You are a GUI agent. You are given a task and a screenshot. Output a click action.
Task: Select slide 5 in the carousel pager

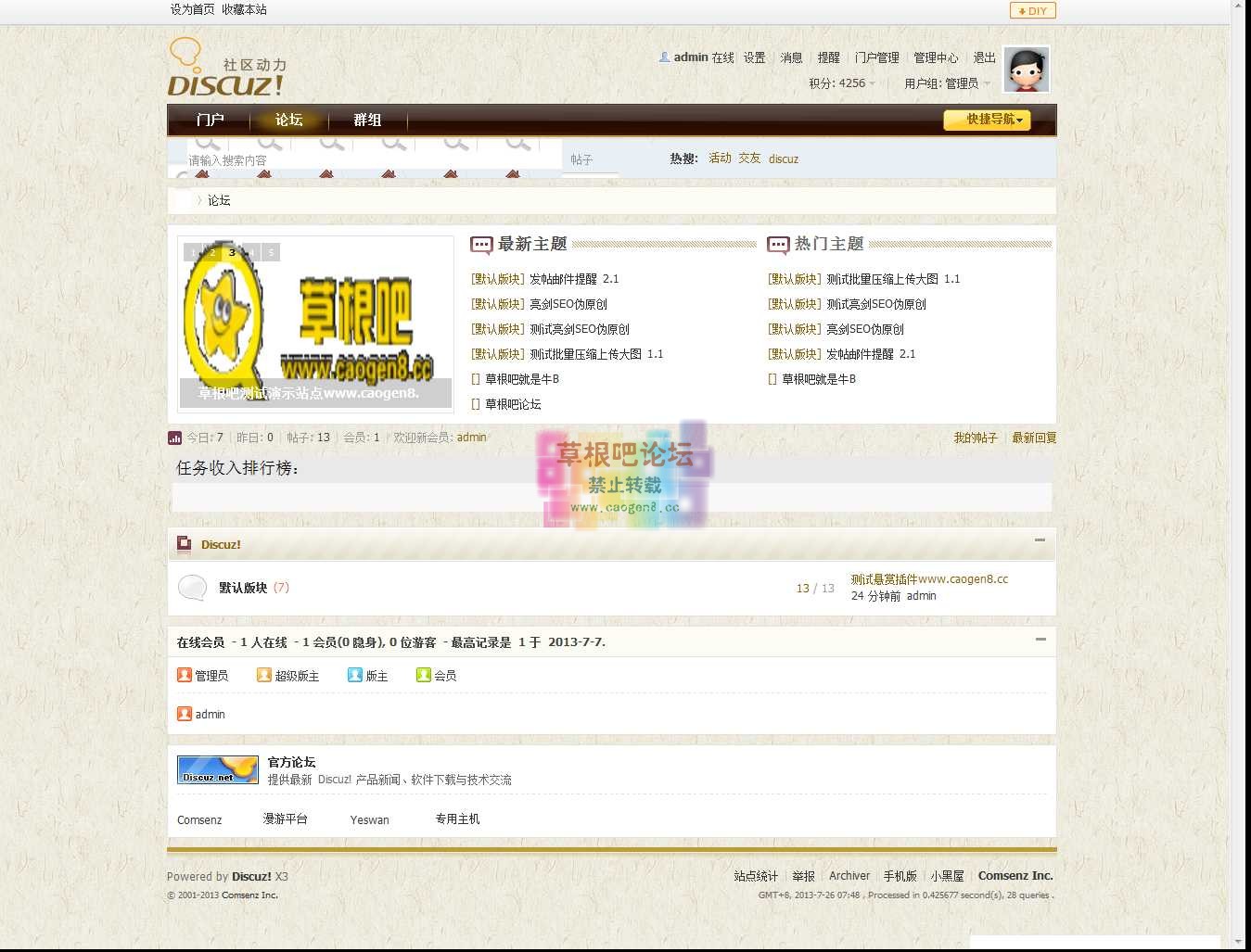click(270, 251)
